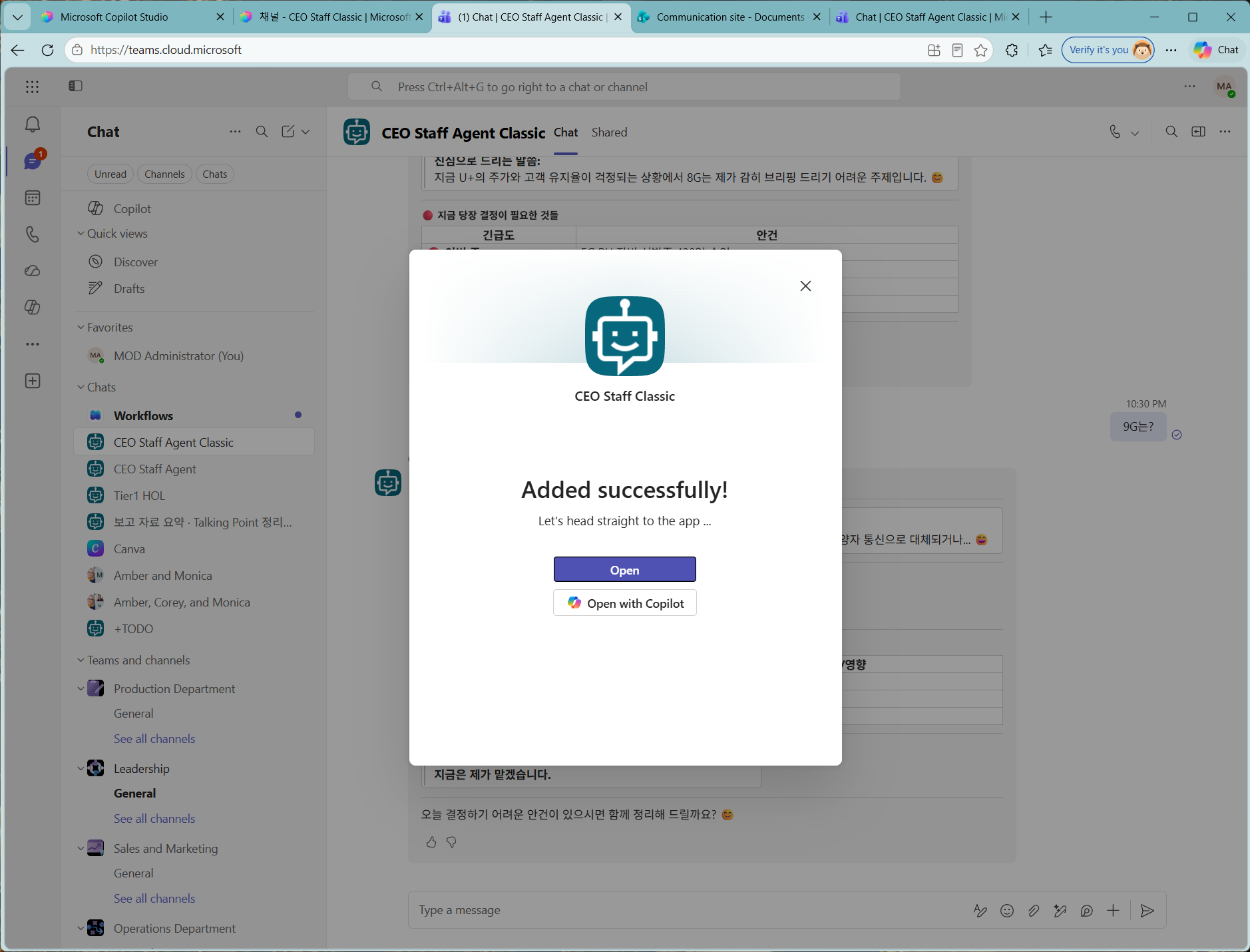
Task: Open the Calendar icon in the Teams rail
Action: click(32, 198)
